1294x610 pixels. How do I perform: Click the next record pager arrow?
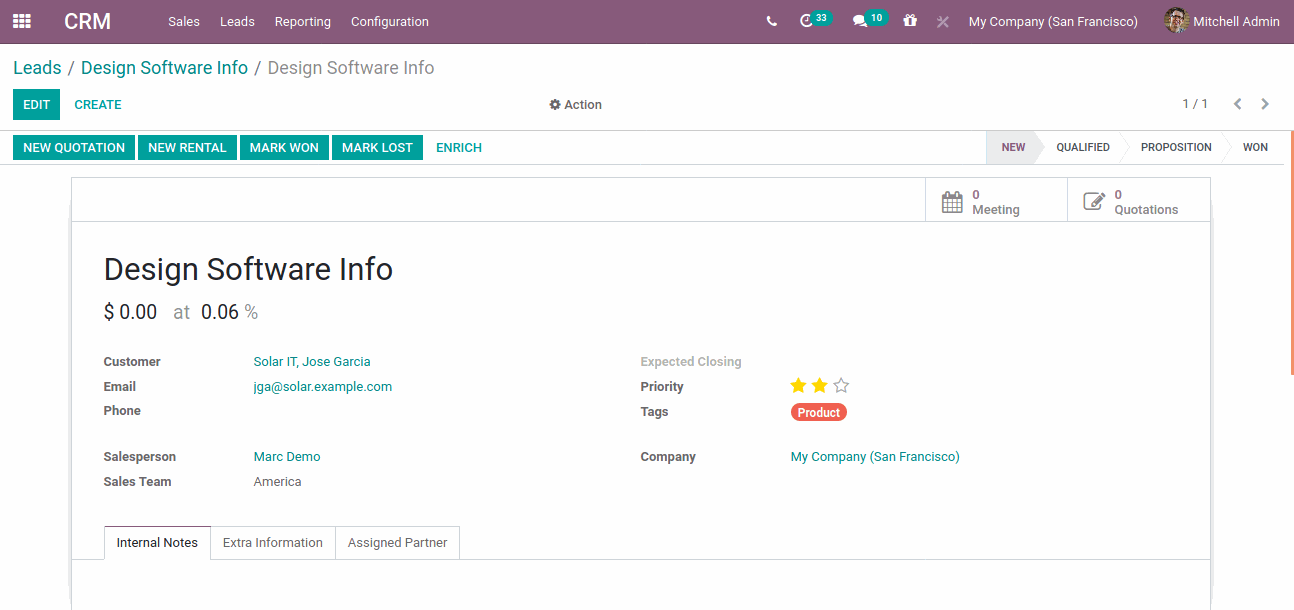[1264, 103]
